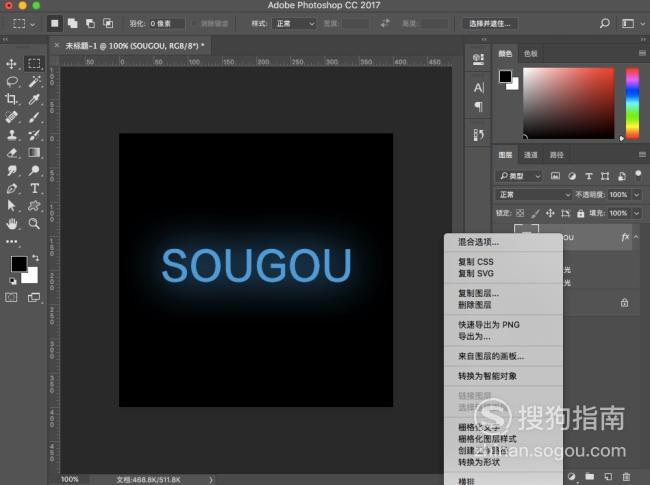Lock transparent pixels
The image size is (650, 485).
tap(520, 213)
